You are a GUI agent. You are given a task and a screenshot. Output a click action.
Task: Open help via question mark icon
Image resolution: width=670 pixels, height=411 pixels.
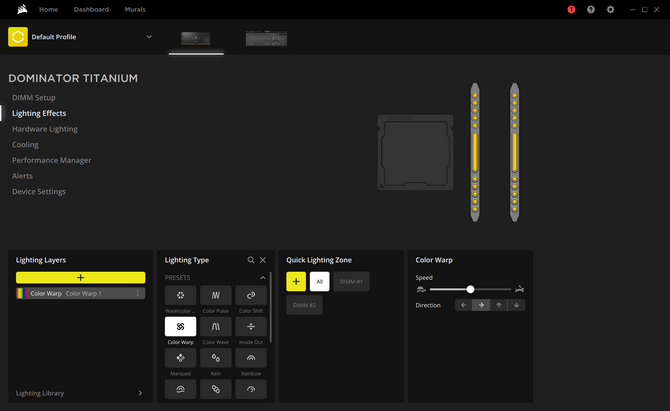coord(591,9)
